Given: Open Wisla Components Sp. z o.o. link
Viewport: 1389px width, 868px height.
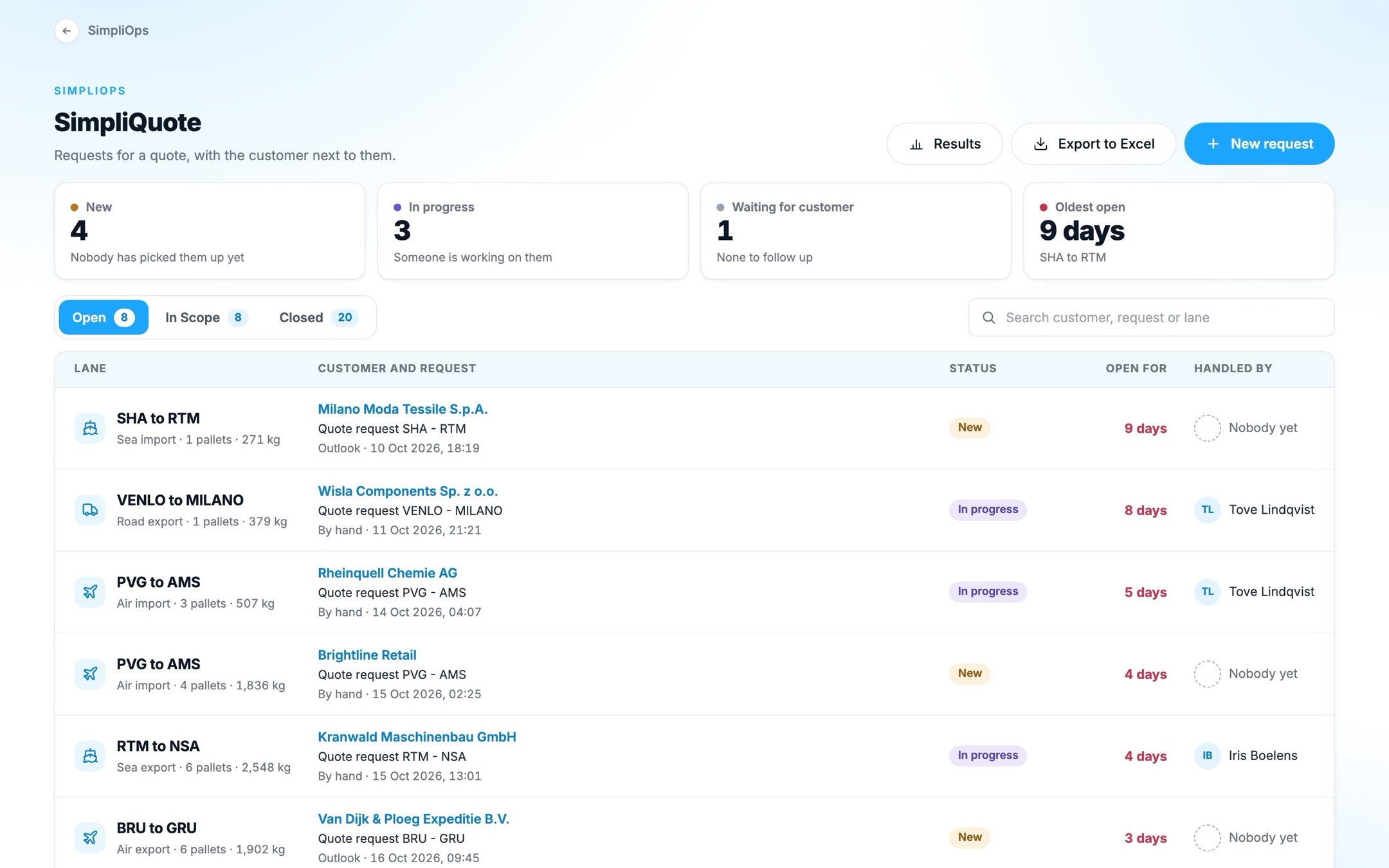Looking at the screenshot, I should (408, 491).
